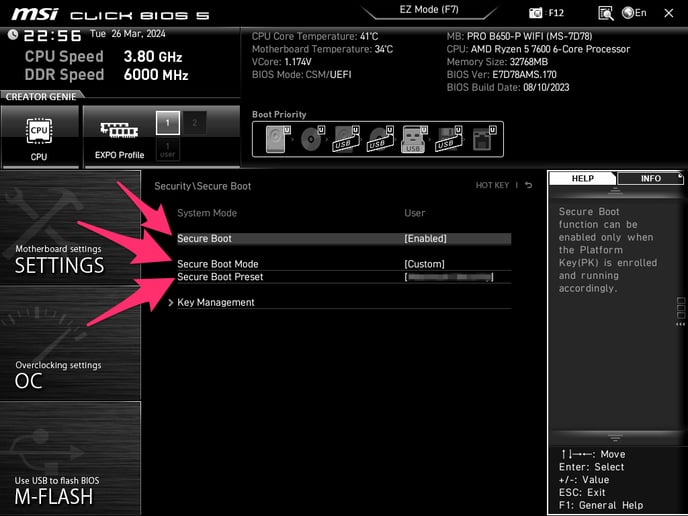Toggle the Secure Boot Enabled setting

(344, 239)
